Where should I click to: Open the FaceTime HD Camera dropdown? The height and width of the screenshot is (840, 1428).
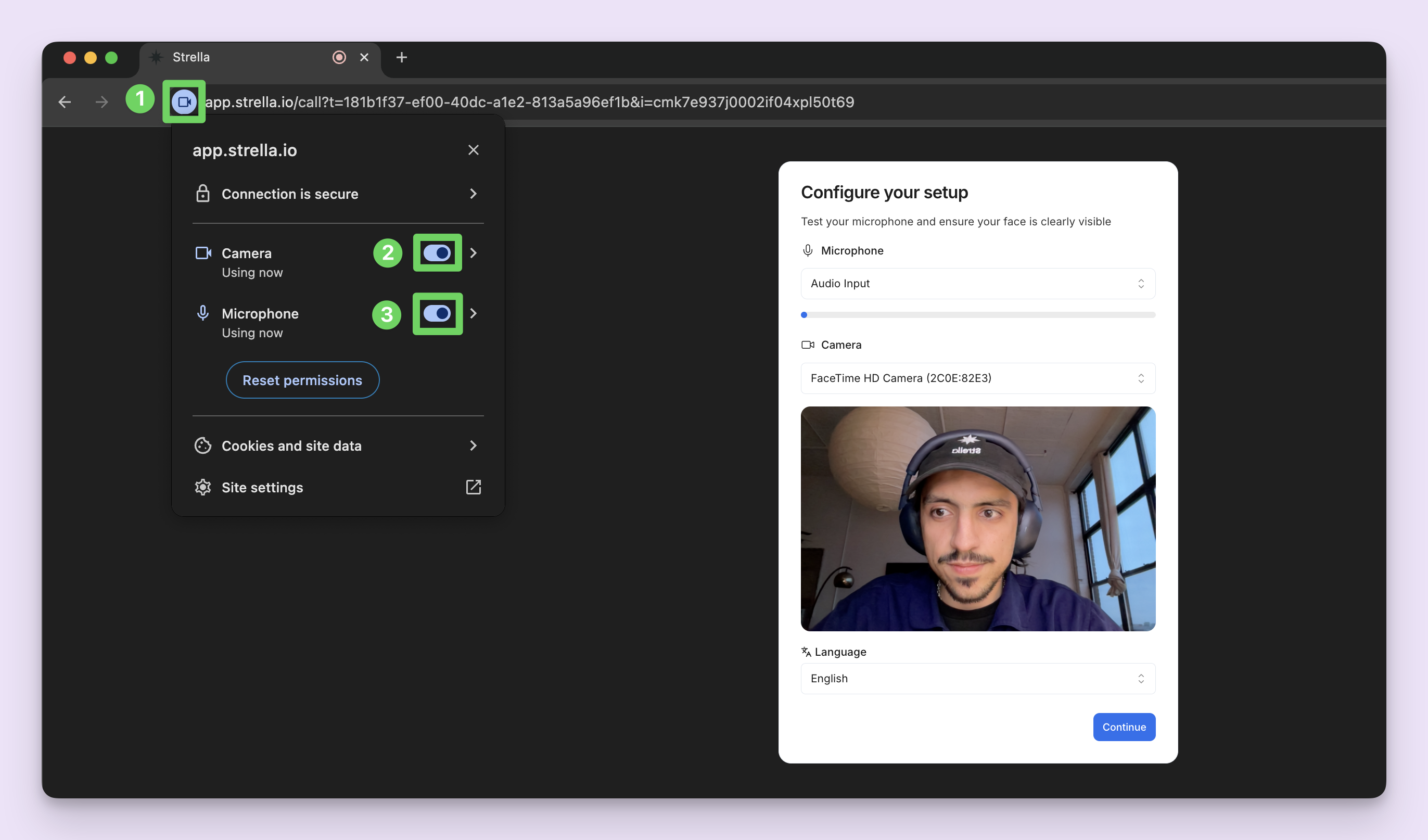(977, 378)
